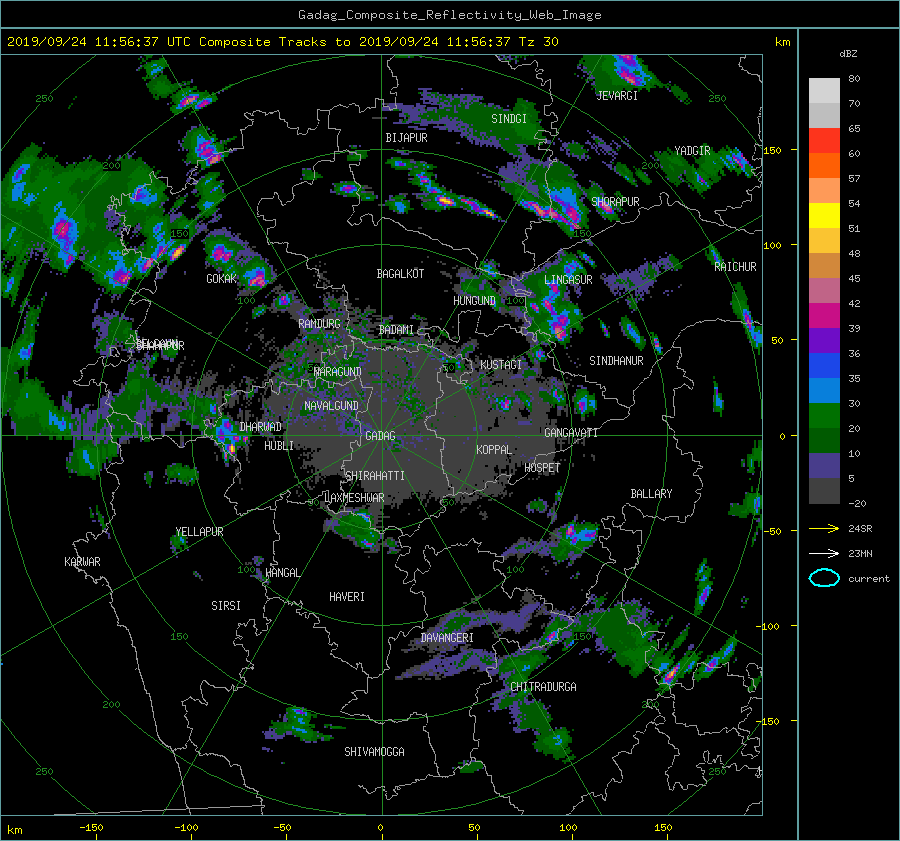Click the BADAMI city label
This screenshot has width=900, height=841.
(396, 330)
